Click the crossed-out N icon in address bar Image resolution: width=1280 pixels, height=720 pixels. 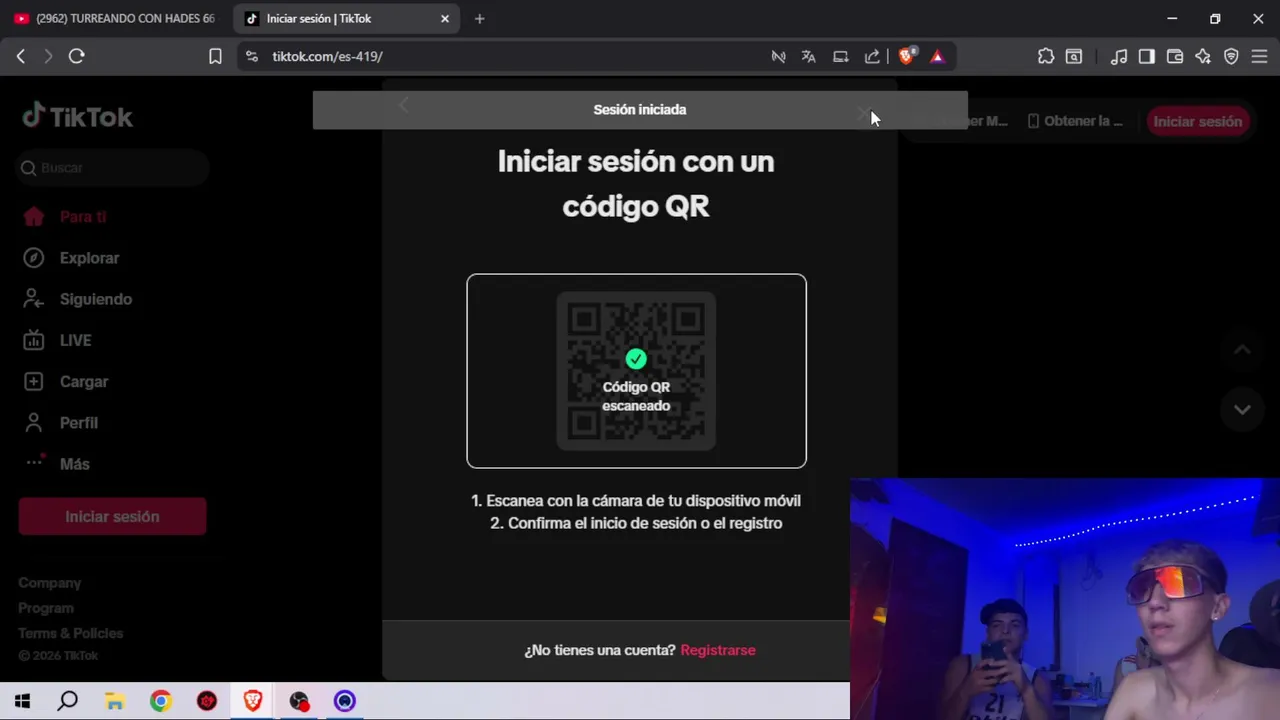[778, 57]
